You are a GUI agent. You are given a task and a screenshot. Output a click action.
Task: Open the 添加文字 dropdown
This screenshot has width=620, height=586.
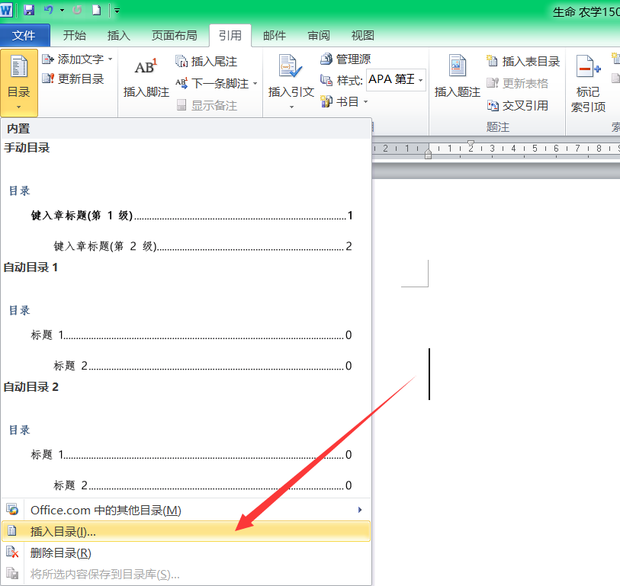pyautogui.click(x=78, y=59)
